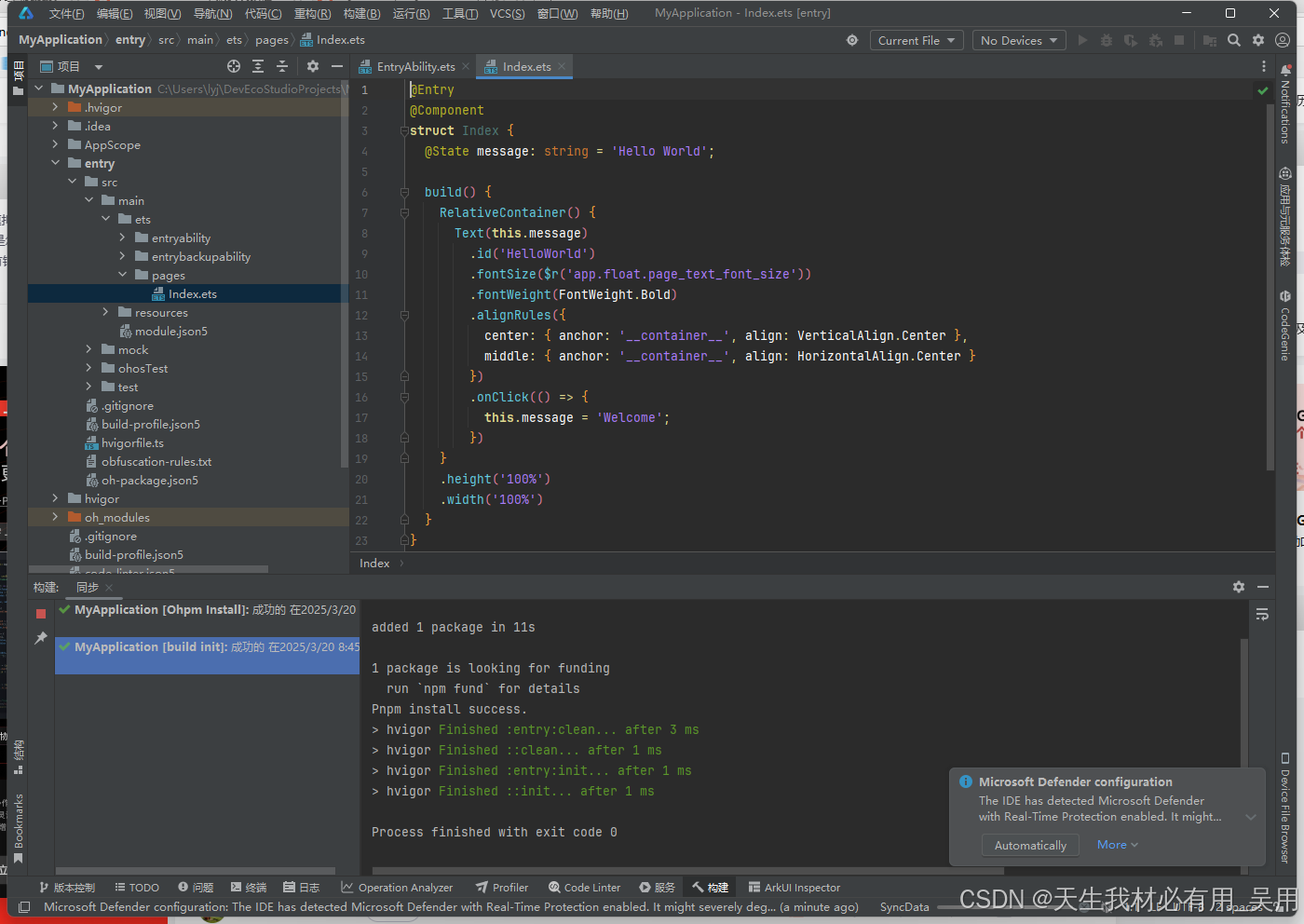
Task: Expand the resources folder
Action: pyautogui.click(x=105, y=312)
